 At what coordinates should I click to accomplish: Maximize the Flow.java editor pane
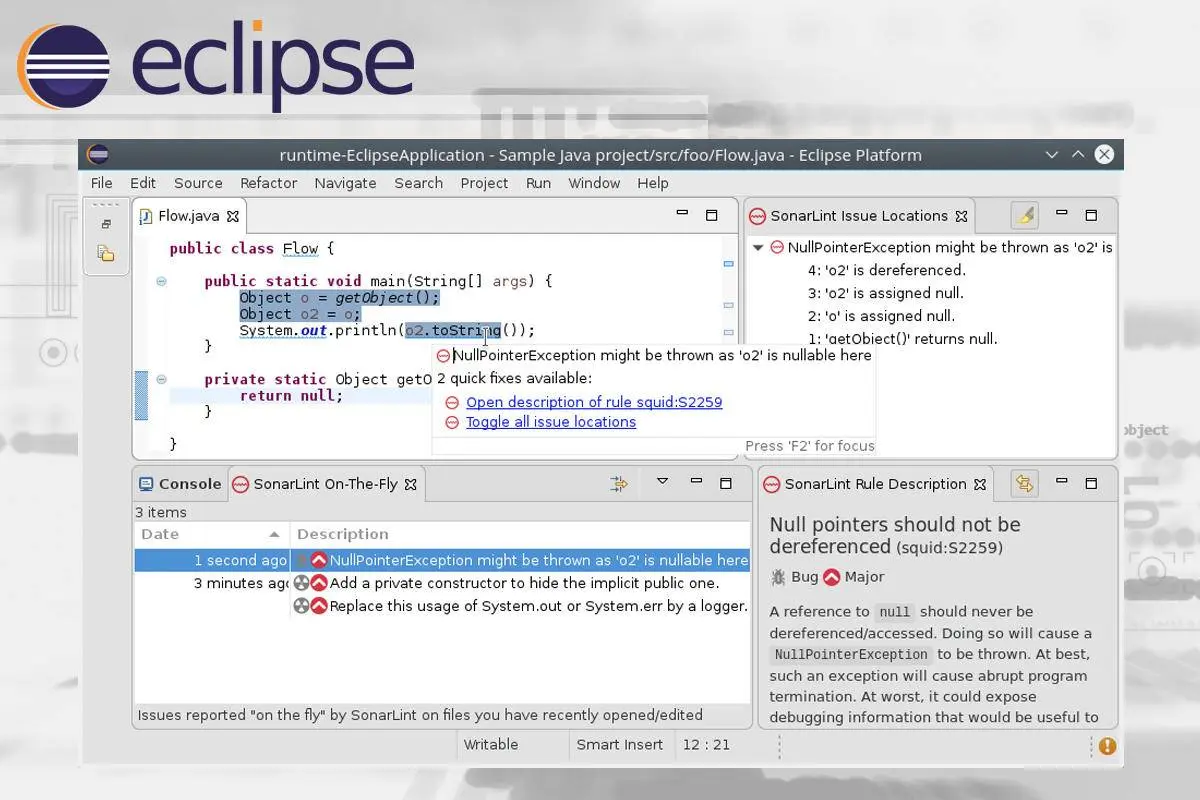pyautogui.click(x=712, y=215)
